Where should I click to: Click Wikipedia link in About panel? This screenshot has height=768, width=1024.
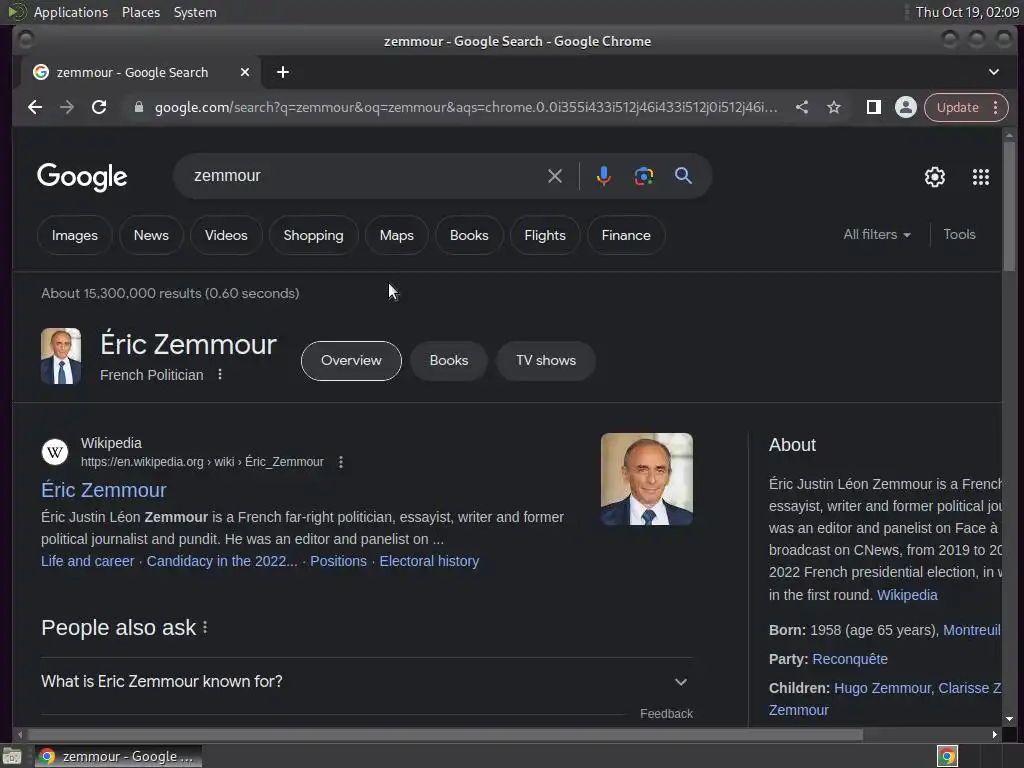tap(907, 595)
